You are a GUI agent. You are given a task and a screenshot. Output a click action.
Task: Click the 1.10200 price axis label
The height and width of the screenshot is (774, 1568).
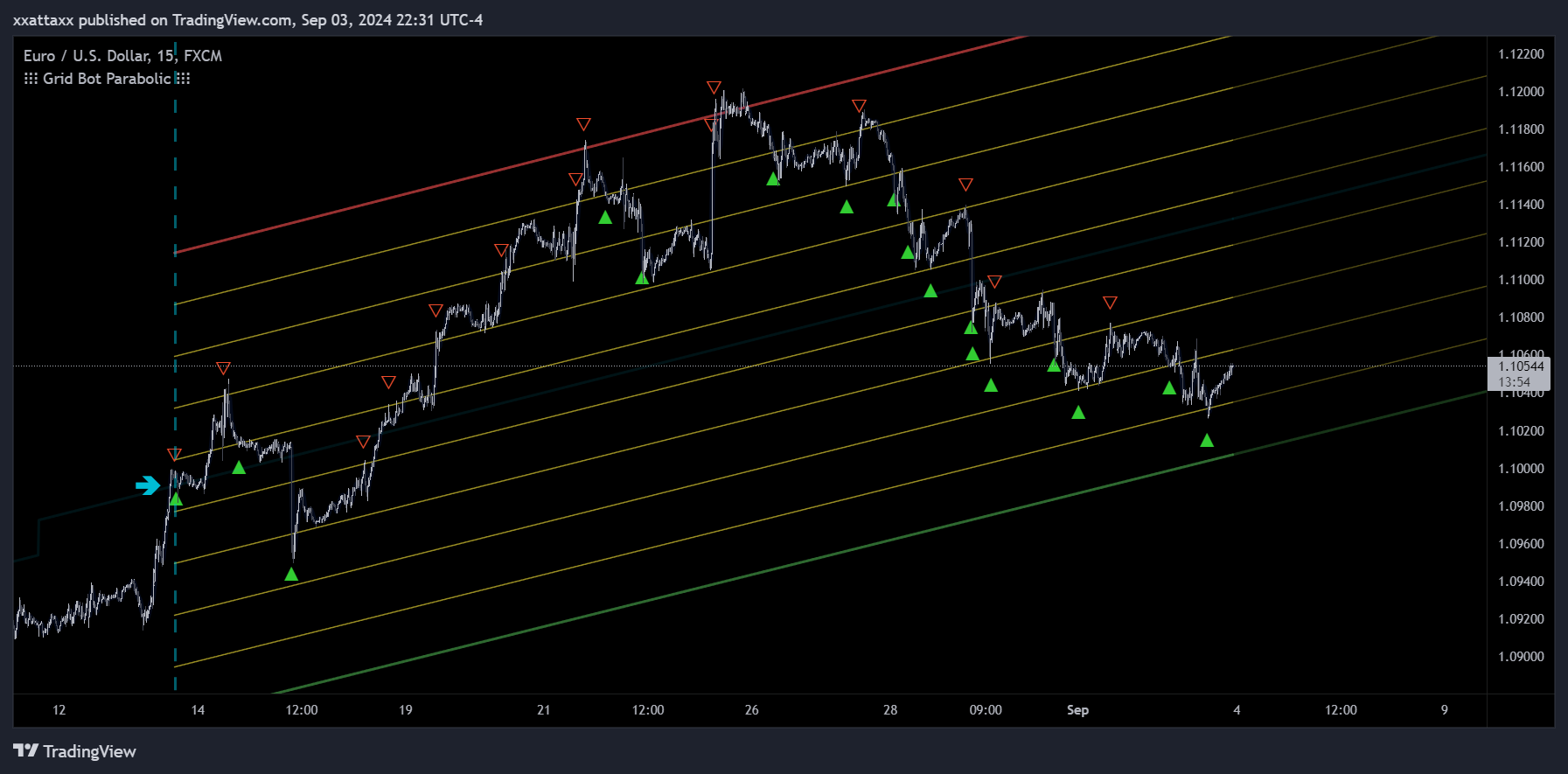click(1521, 431)
